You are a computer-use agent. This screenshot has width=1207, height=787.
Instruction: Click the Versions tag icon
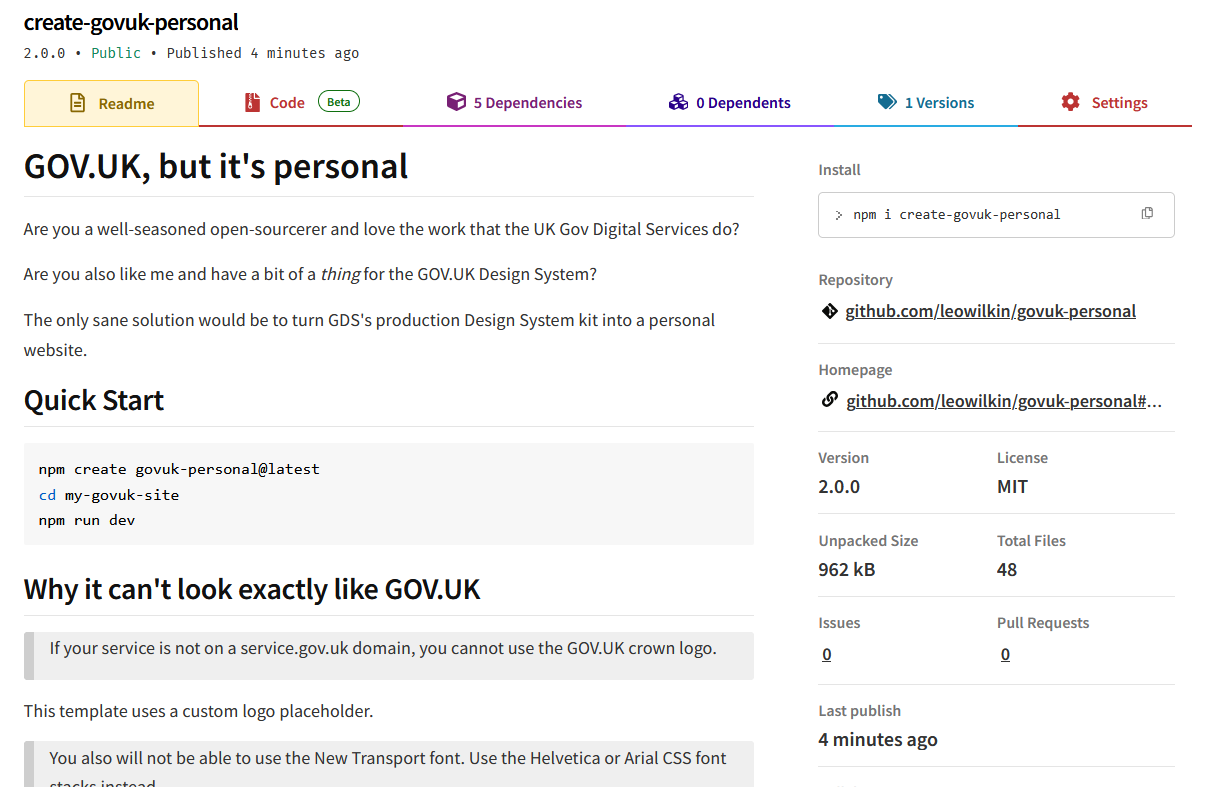[887, 102]
